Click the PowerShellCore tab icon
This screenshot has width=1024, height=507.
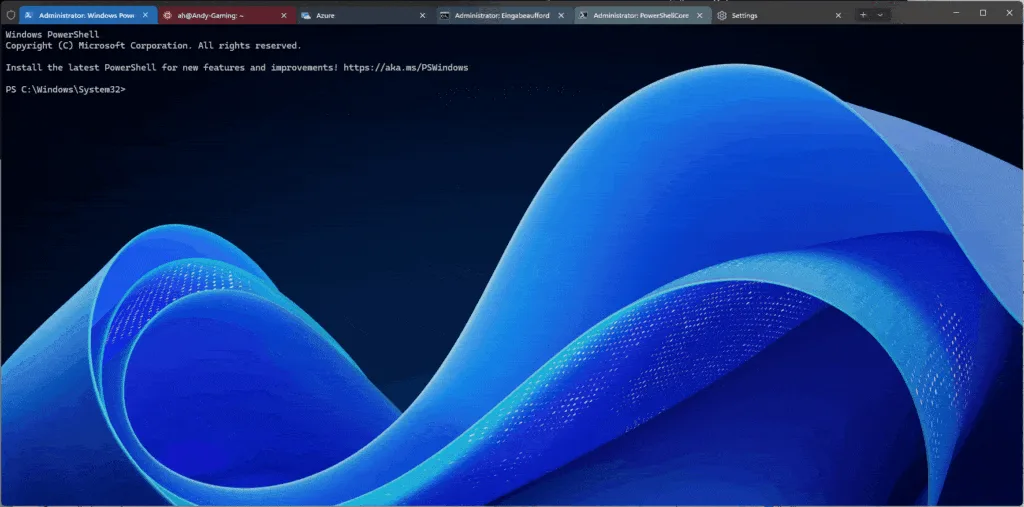(583, 15)
